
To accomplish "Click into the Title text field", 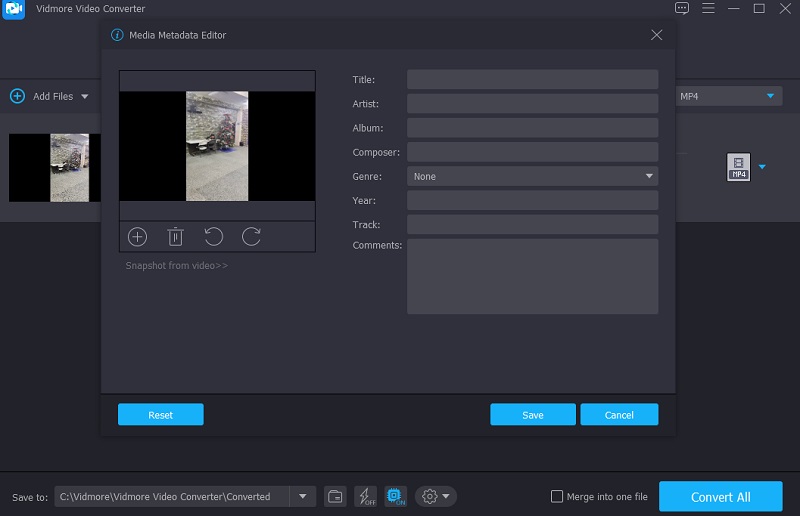I will (532, 80).
